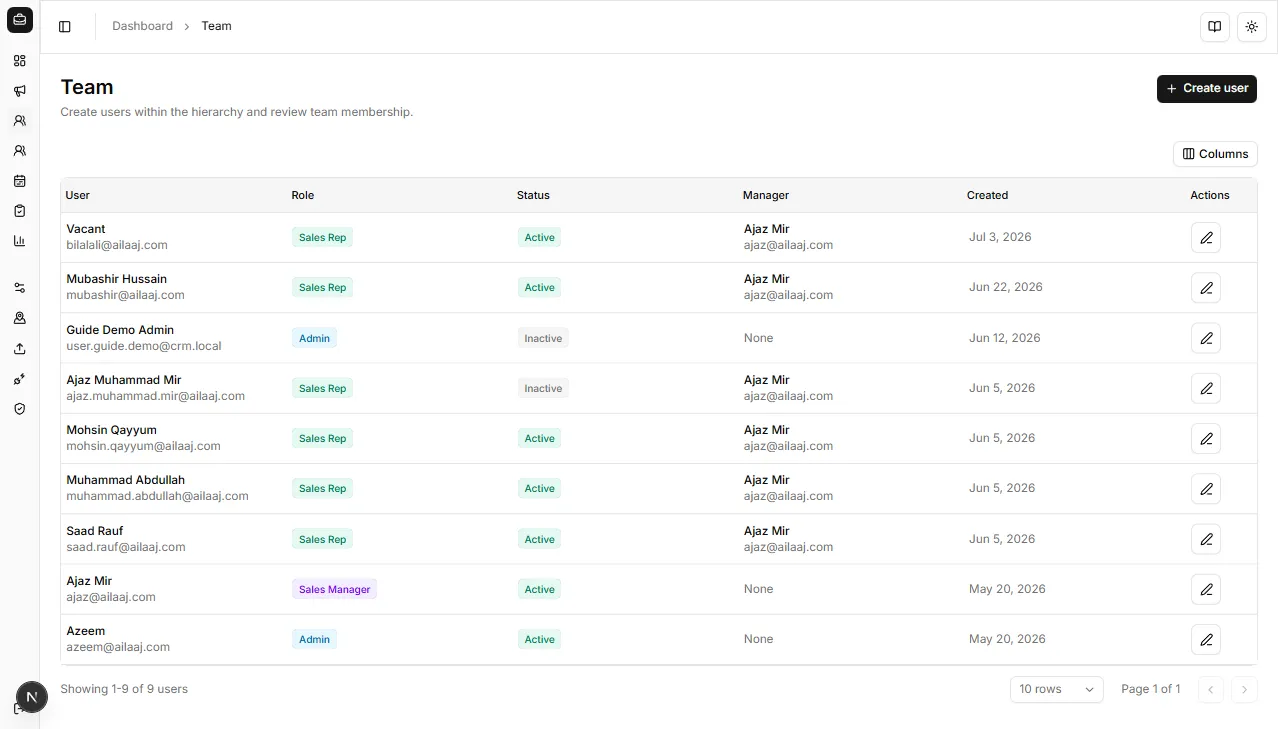The height and width of the screenshot is (729, 1278).
Task: Open the book documentation icon in header
Action: pyautogui.click(x=1215, y=27)
